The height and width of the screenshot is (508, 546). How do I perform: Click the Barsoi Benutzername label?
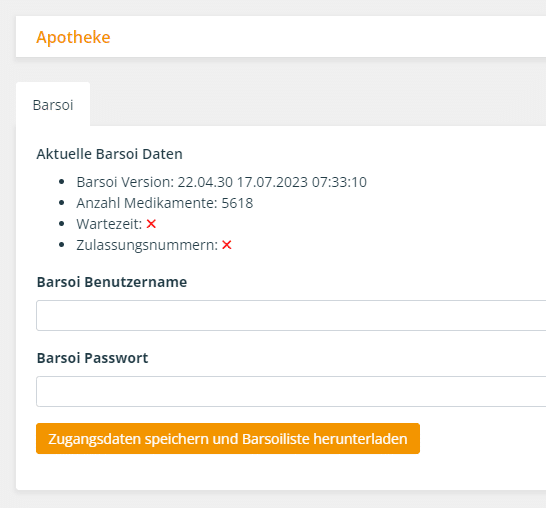pyautogui.click(x=112, y=282)
